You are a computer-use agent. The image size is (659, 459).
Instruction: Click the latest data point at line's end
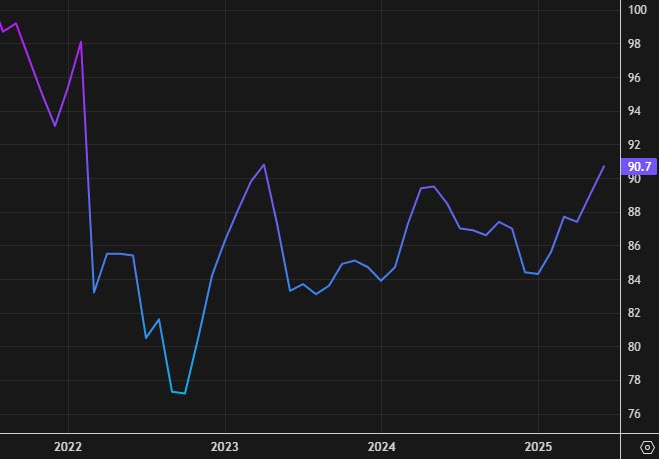click(x=604, y=166)
